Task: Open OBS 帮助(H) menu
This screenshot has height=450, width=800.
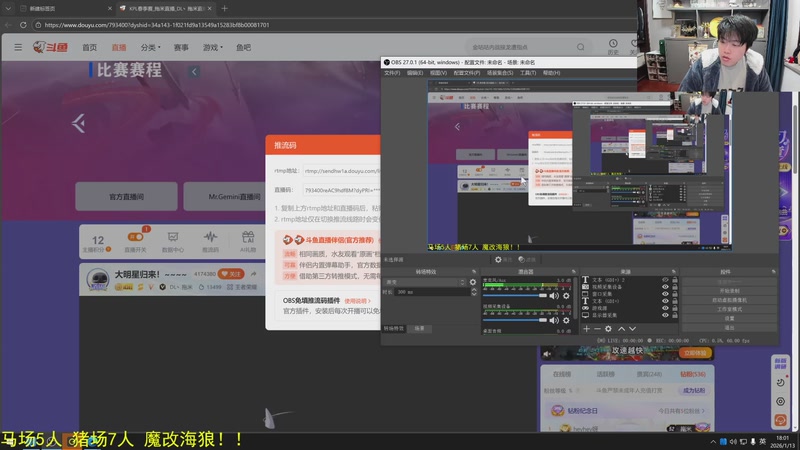Action: [x=551, y=73]
